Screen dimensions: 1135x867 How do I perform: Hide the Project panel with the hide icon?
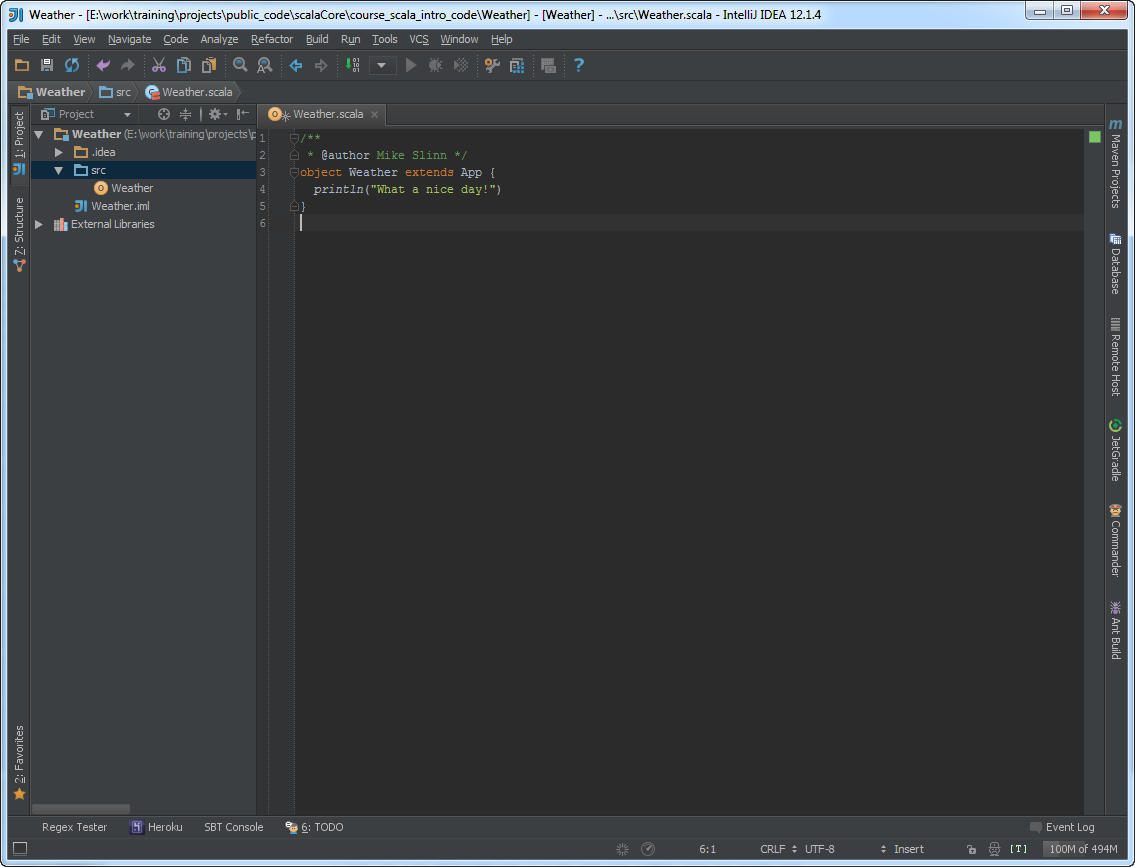tap(243, 114)
